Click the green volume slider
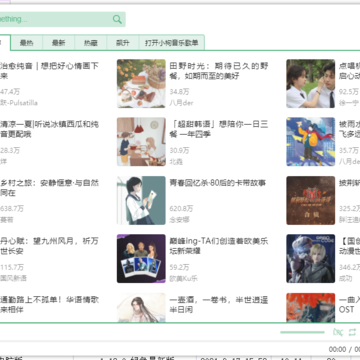360x360 pixels. click(x=302, y=332)
